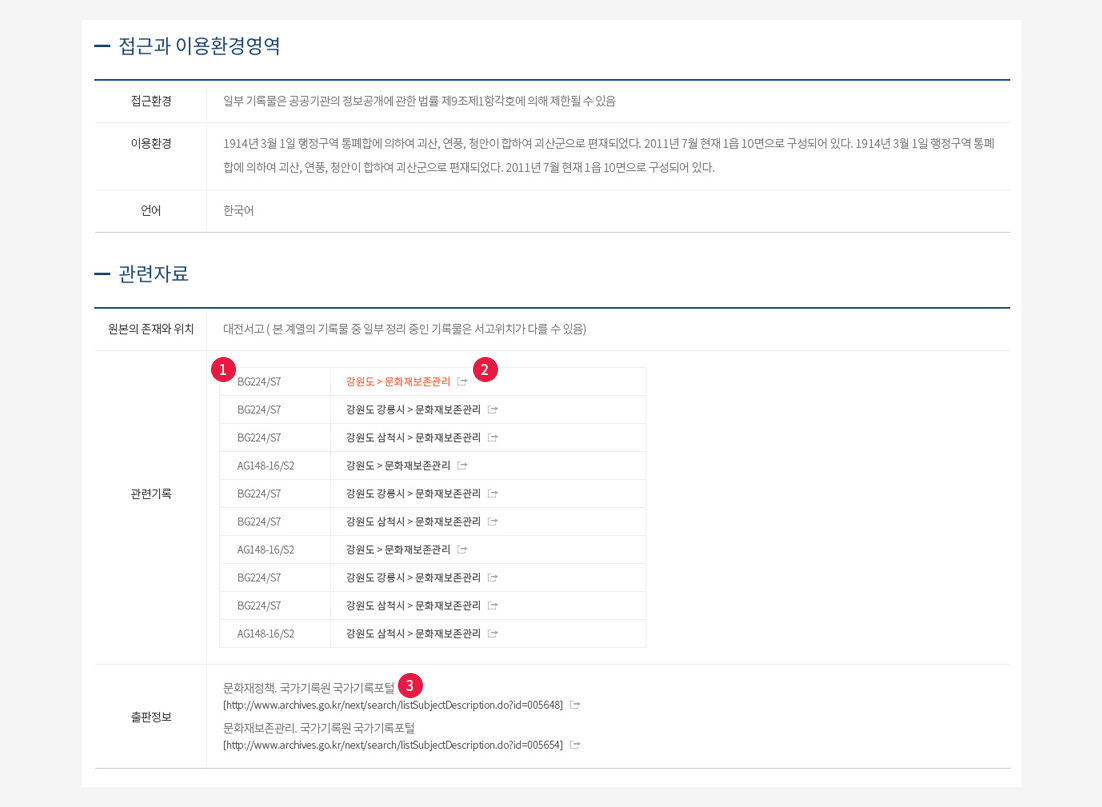Click the red numbered badge 3
Viewport: 1102px width, 807px height.
(x=410, y=685)
